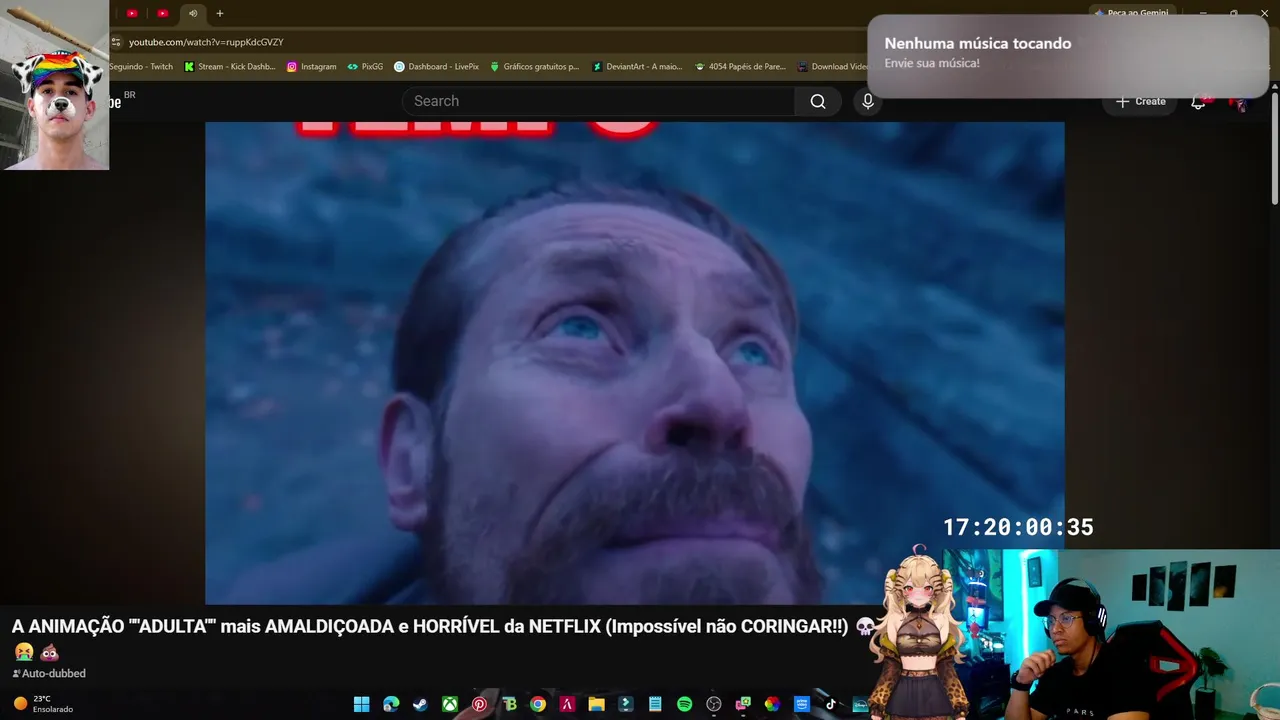This screenshot has height=720, width=1280.
Task: Open site information icon in address bar
Action: coord(116,42)
